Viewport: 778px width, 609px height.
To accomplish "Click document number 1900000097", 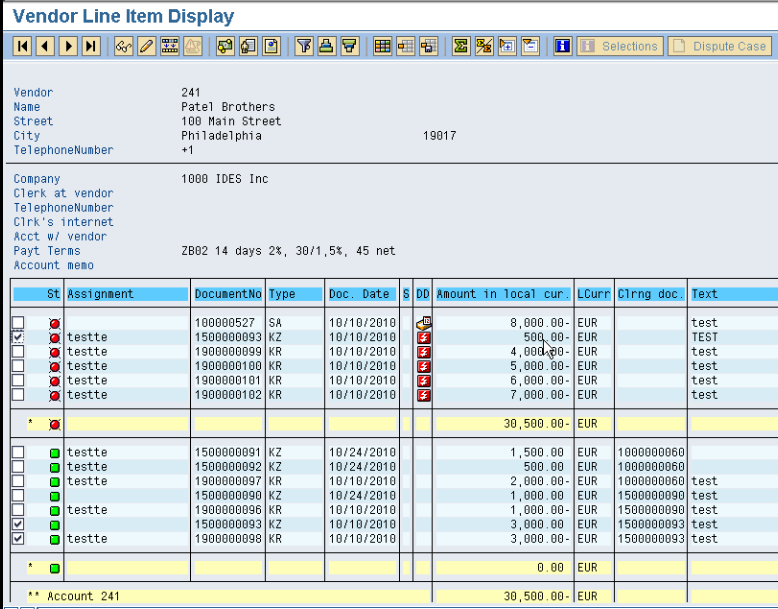I will point(228,481).
